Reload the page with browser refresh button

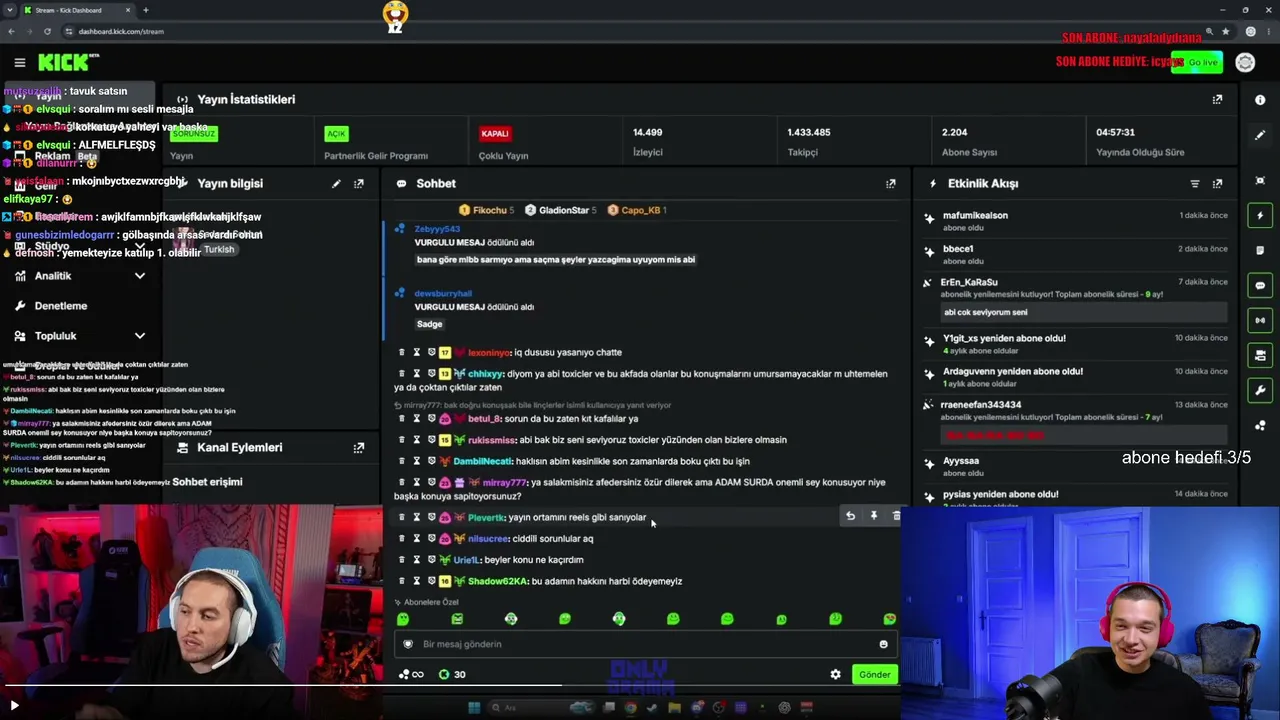point(46,31)
